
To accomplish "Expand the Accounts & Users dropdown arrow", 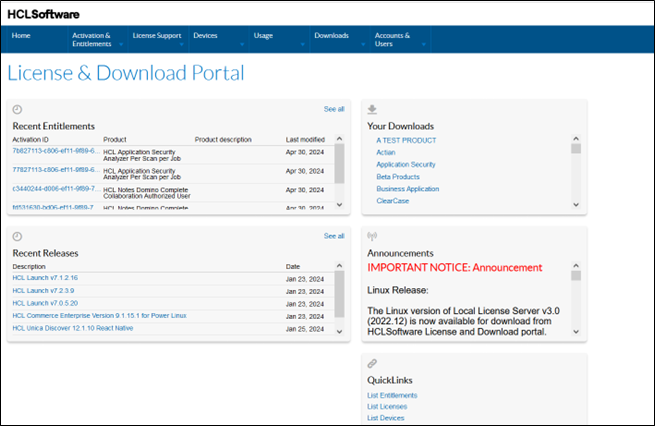I will coord(424,45).
